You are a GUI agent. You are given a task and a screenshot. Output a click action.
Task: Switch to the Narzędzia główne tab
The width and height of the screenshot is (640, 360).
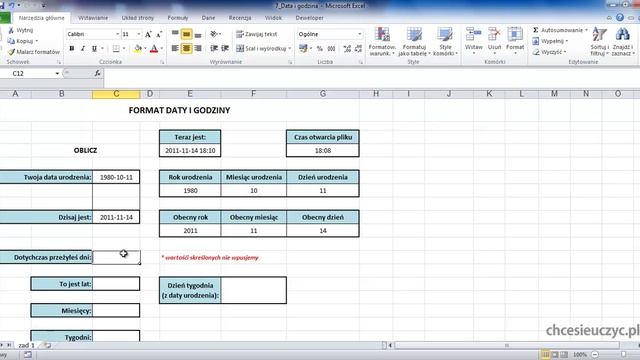tap(41, 18)
